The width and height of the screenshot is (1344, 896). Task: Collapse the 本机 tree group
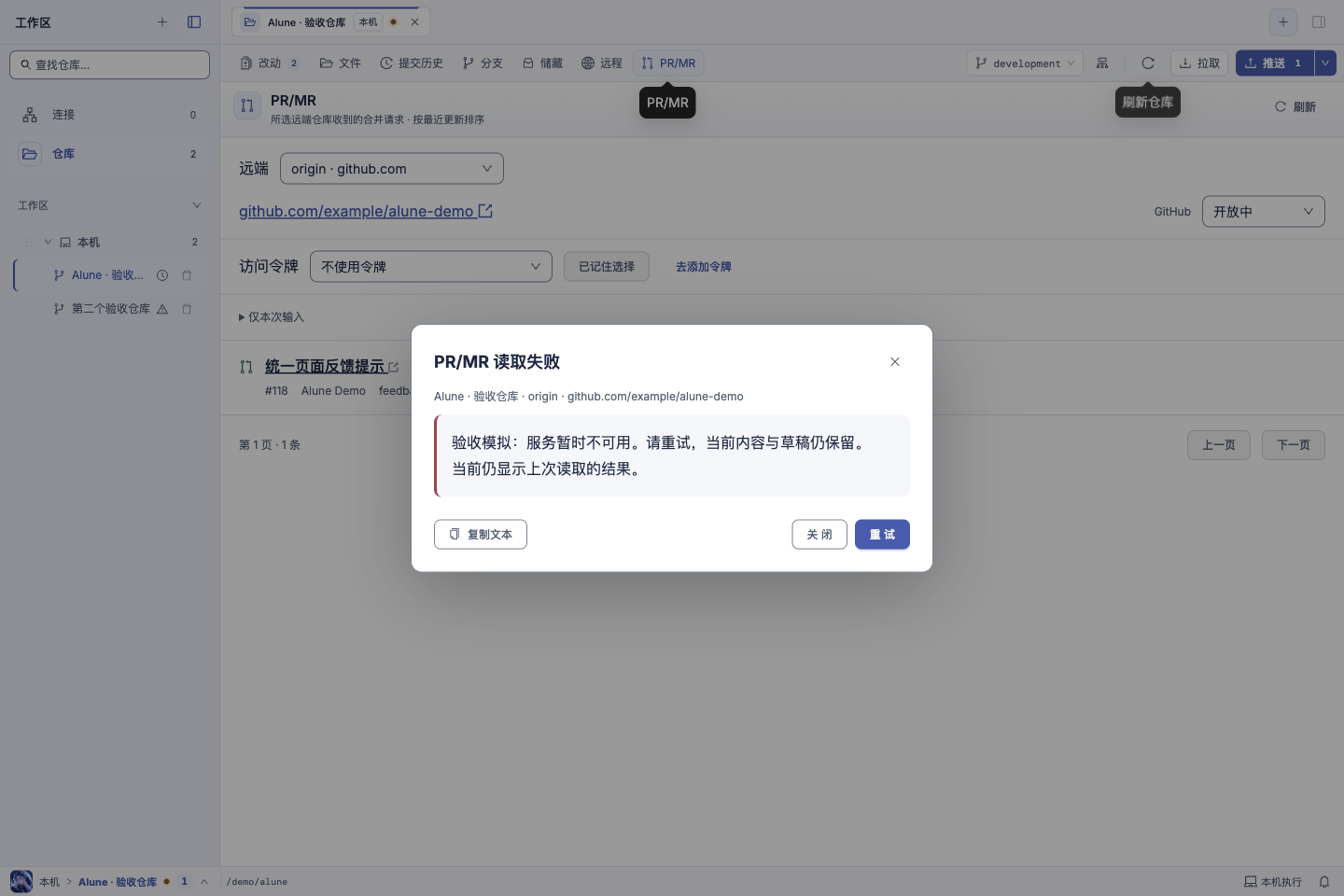(x=48, y=242)
